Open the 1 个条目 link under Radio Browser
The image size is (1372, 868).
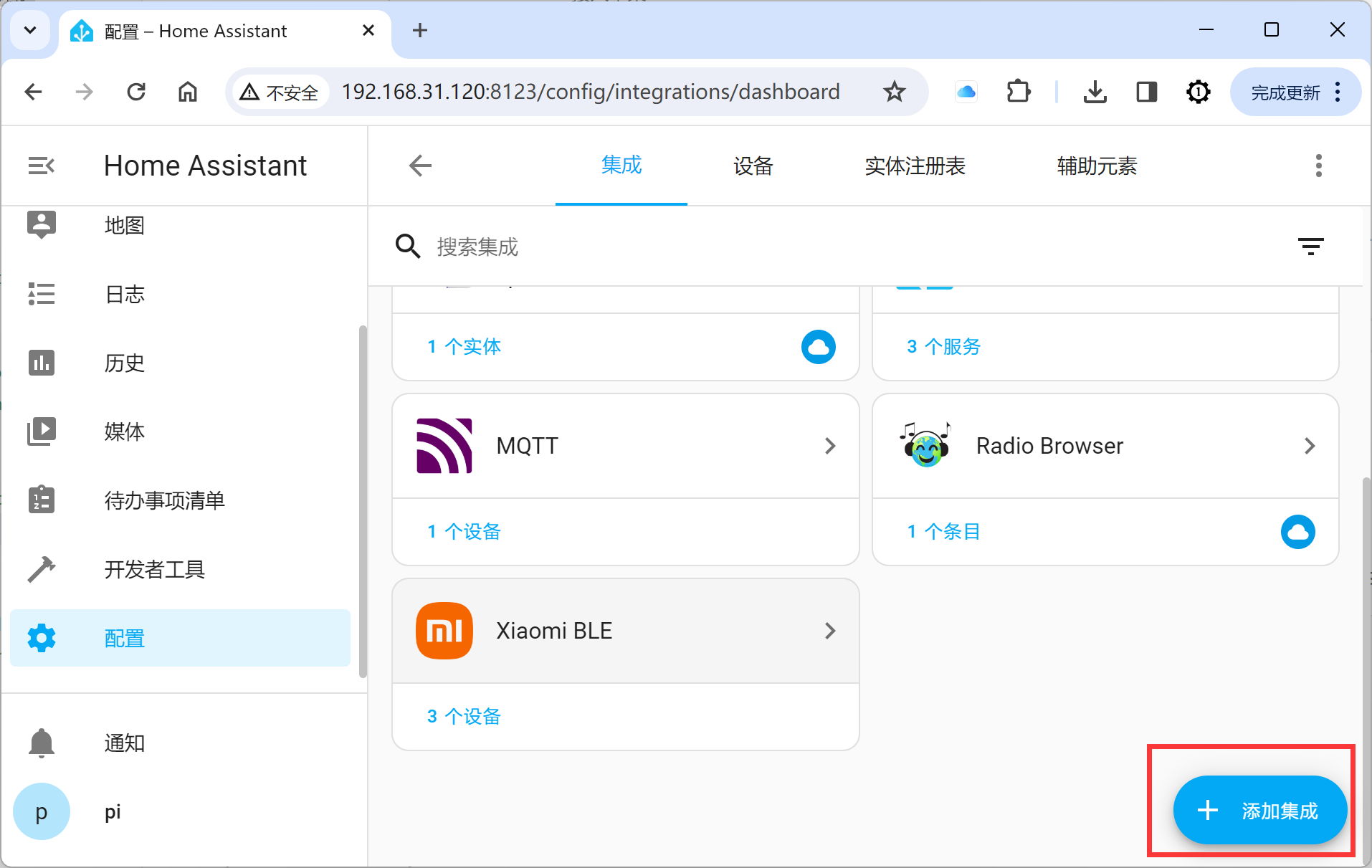[x=943, y=532]
